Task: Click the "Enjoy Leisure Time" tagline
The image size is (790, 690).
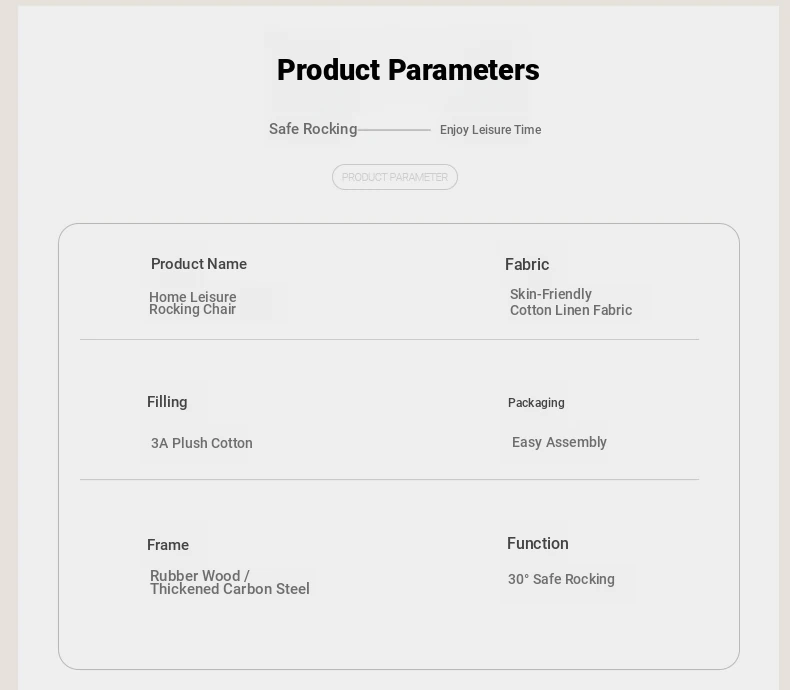Action: pos(490,130)
